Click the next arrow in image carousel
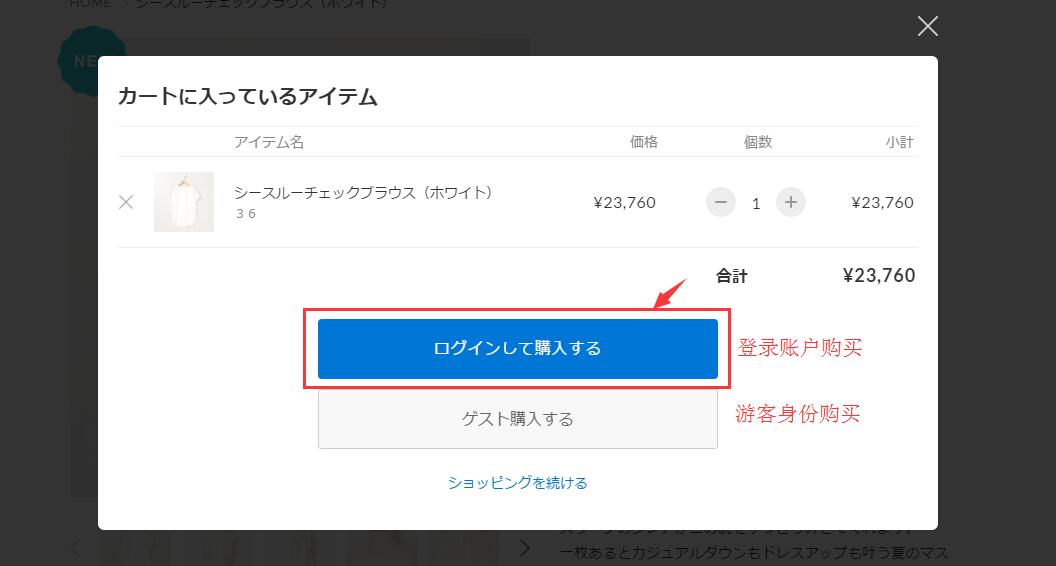 pos(525,547)
